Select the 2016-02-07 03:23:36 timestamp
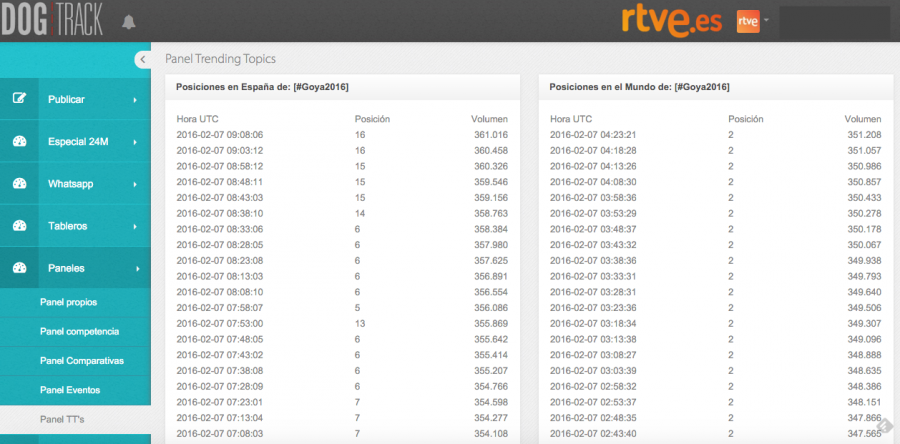 (593, 307)
